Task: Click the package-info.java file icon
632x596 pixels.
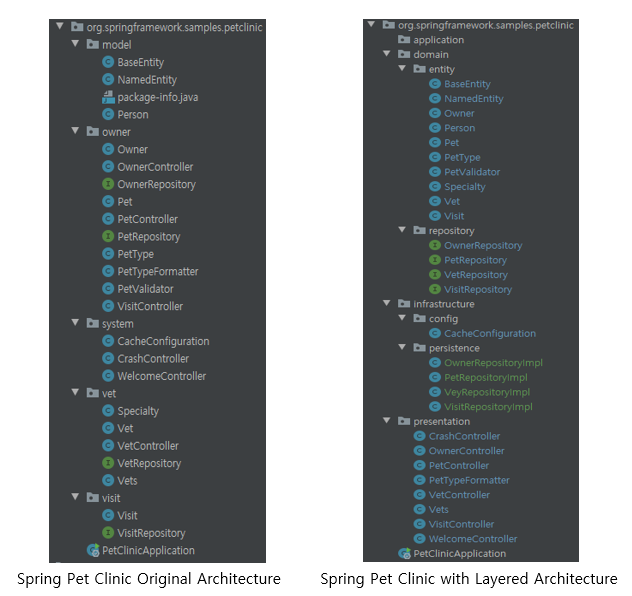Action: coord(108,97)
